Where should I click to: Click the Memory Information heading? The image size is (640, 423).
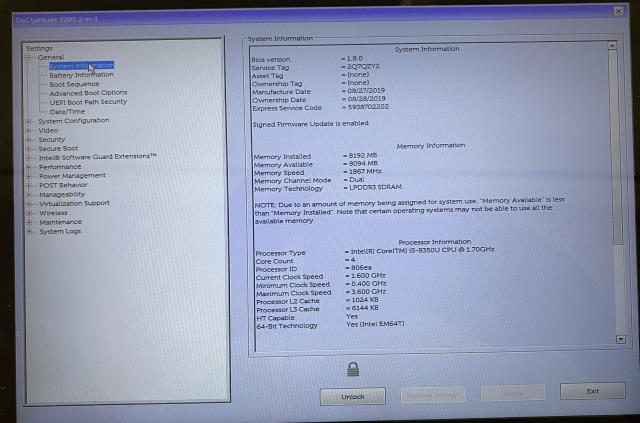[431, 145]
